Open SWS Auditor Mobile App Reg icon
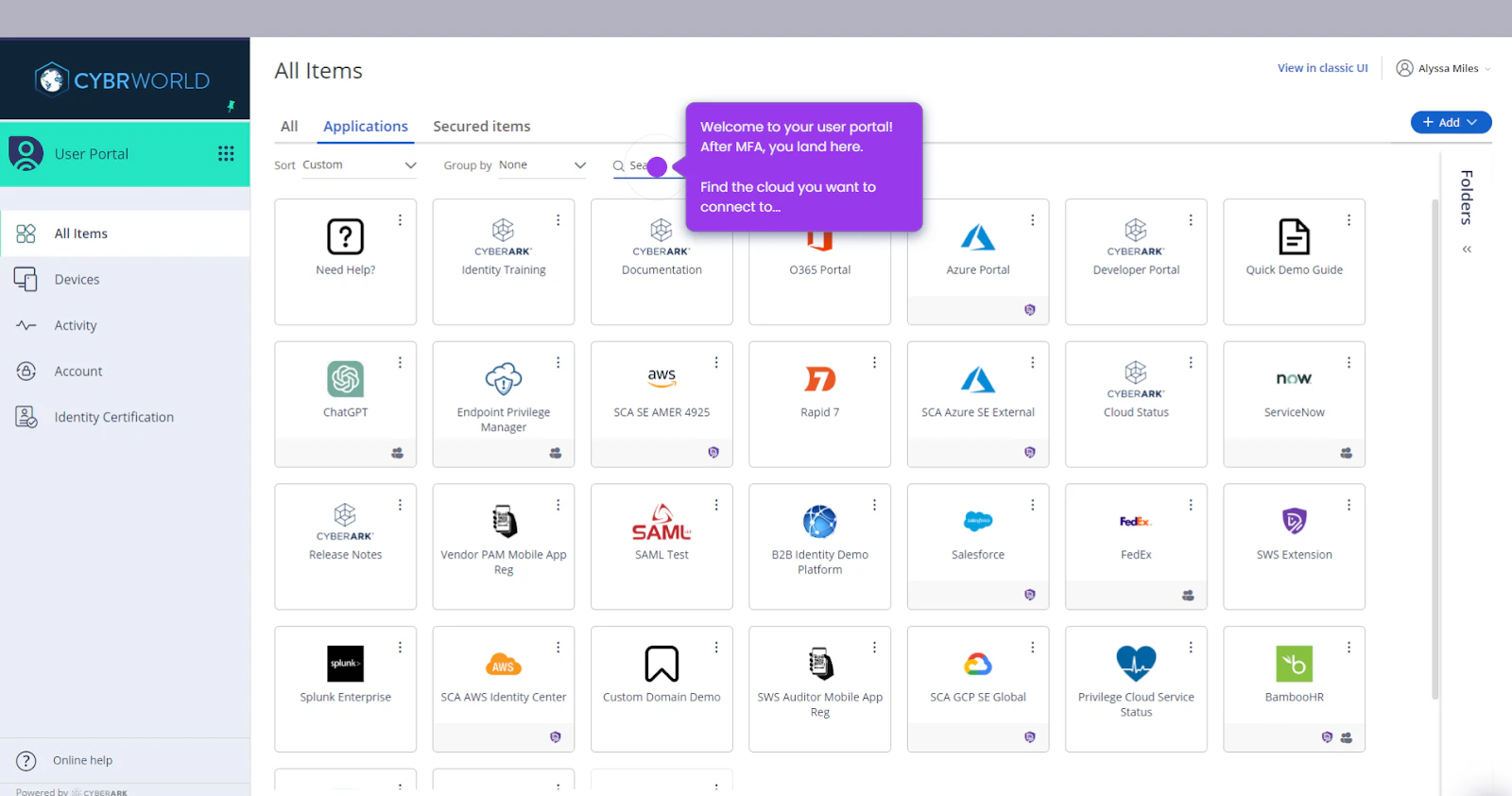Viewport: 1512px width, 796px height. [820, 664]
